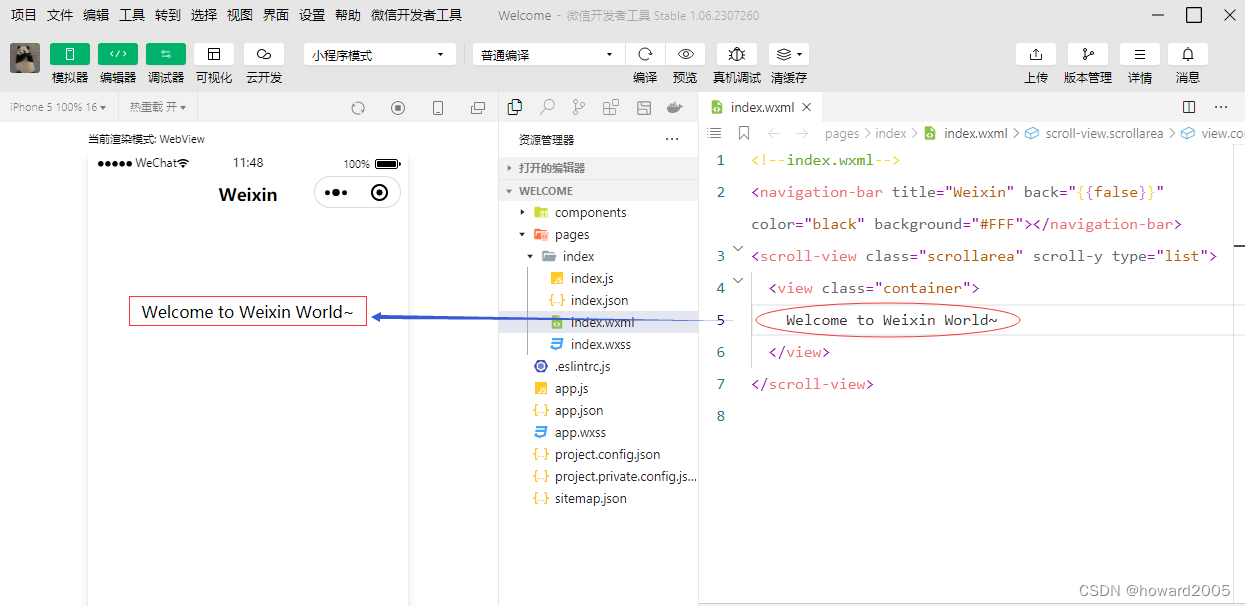Open the 项目 menu

(24, 15)
